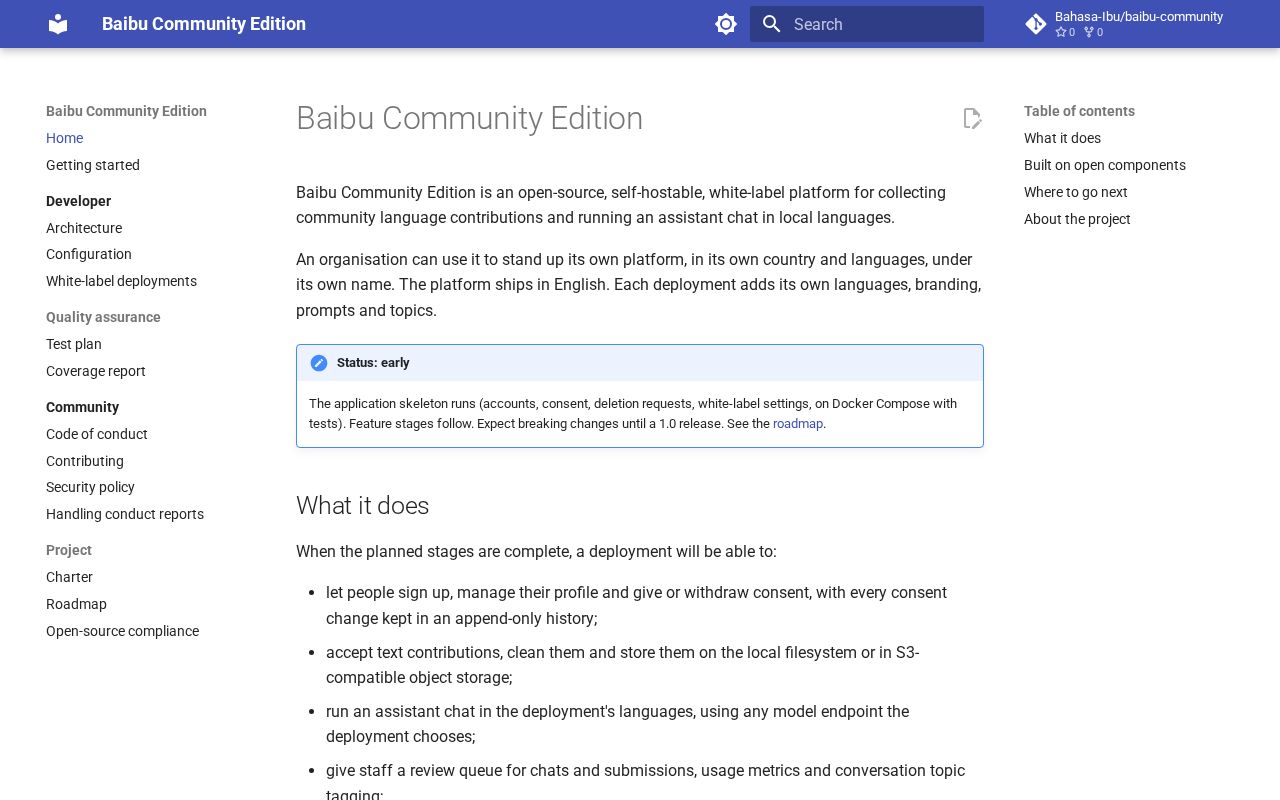Open Security policy page
Viewport: 1280px width, 800px height.
[x=90, y=487]
